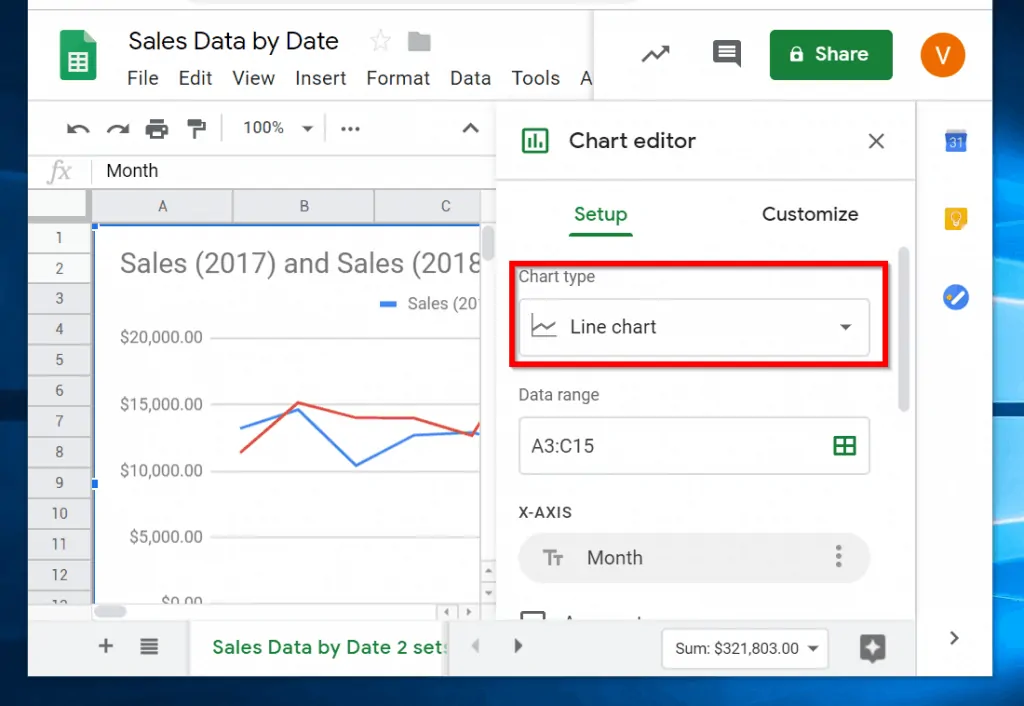
Task: Star the Sales Data by Date document
Action: click(x=380, y=41)
